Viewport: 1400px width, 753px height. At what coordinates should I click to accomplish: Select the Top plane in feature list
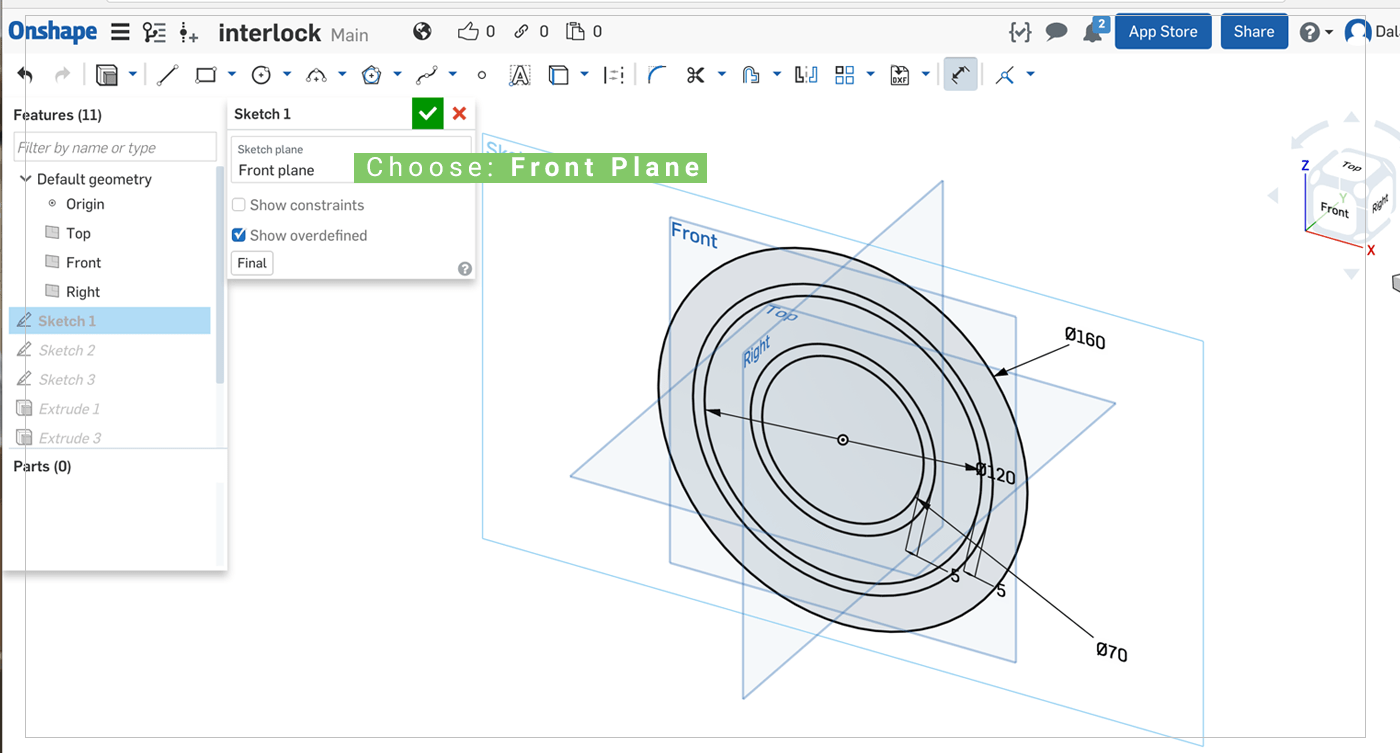(x=78, y=233)
